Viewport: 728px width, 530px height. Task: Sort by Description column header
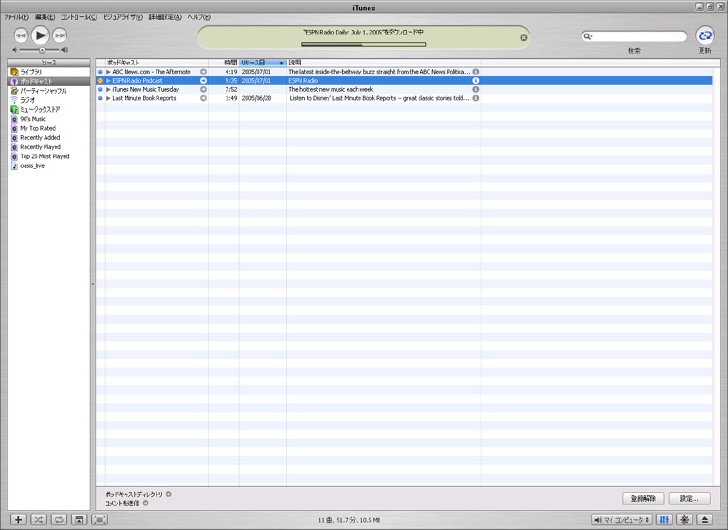pos(384,62)
